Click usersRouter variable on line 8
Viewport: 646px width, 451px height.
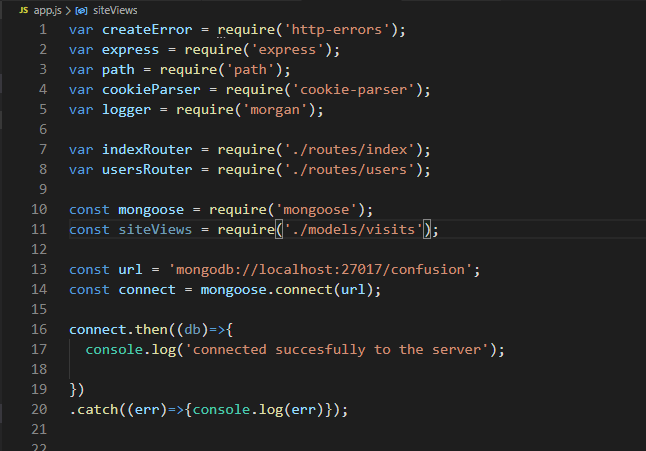(147, 170)
